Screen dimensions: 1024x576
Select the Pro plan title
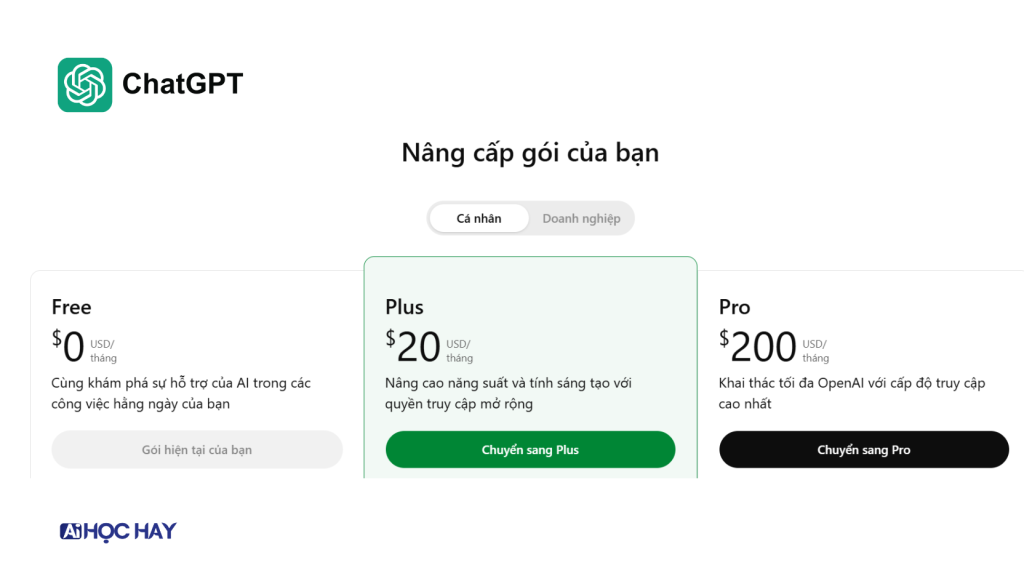click(x=735, y=307)
